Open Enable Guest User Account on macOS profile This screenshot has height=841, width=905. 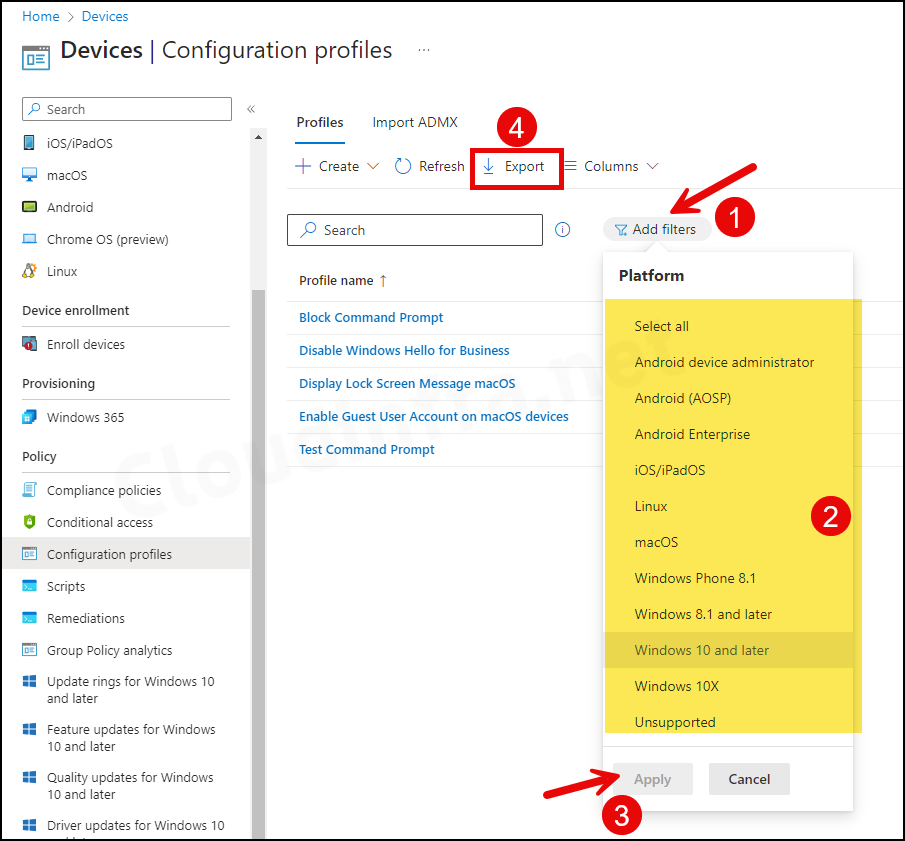click(x=433, y=416)
